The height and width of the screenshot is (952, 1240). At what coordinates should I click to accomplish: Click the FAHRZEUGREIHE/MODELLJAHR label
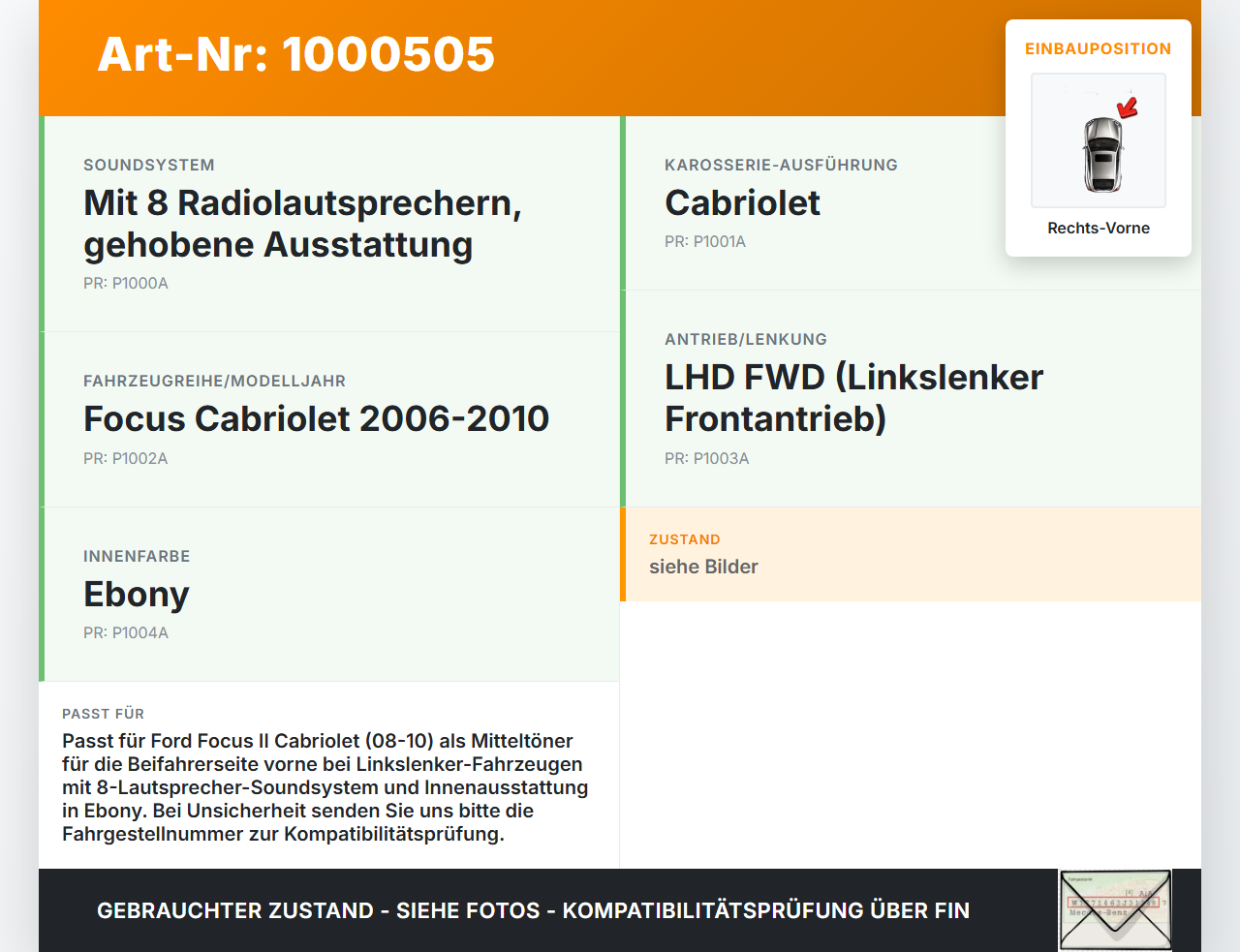[214, 381]
